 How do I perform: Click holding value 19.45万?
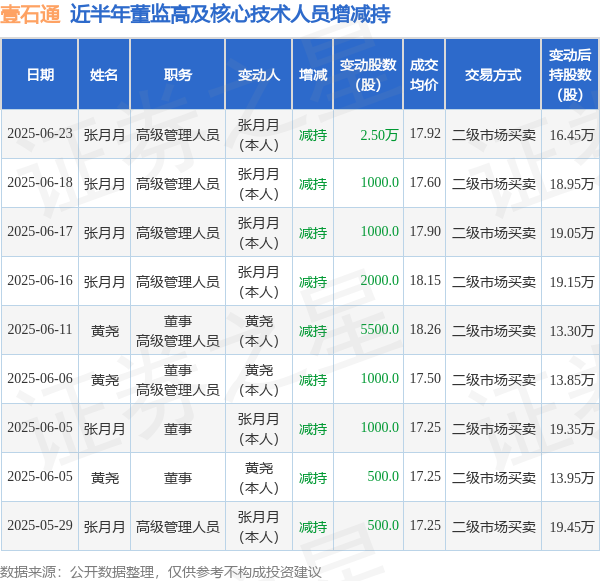click(572, 527)
